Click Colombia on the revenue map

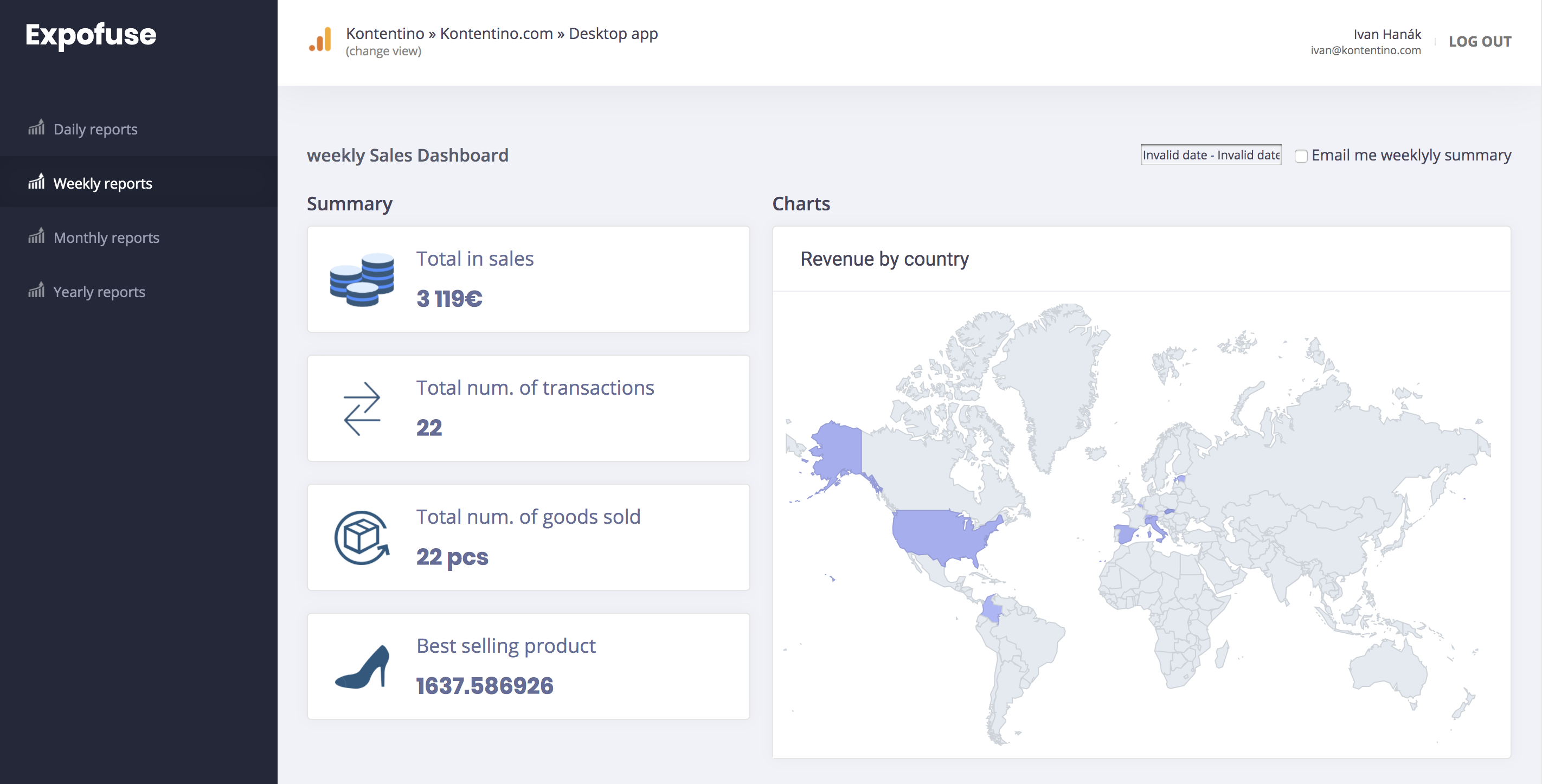[x=991, y=609]
